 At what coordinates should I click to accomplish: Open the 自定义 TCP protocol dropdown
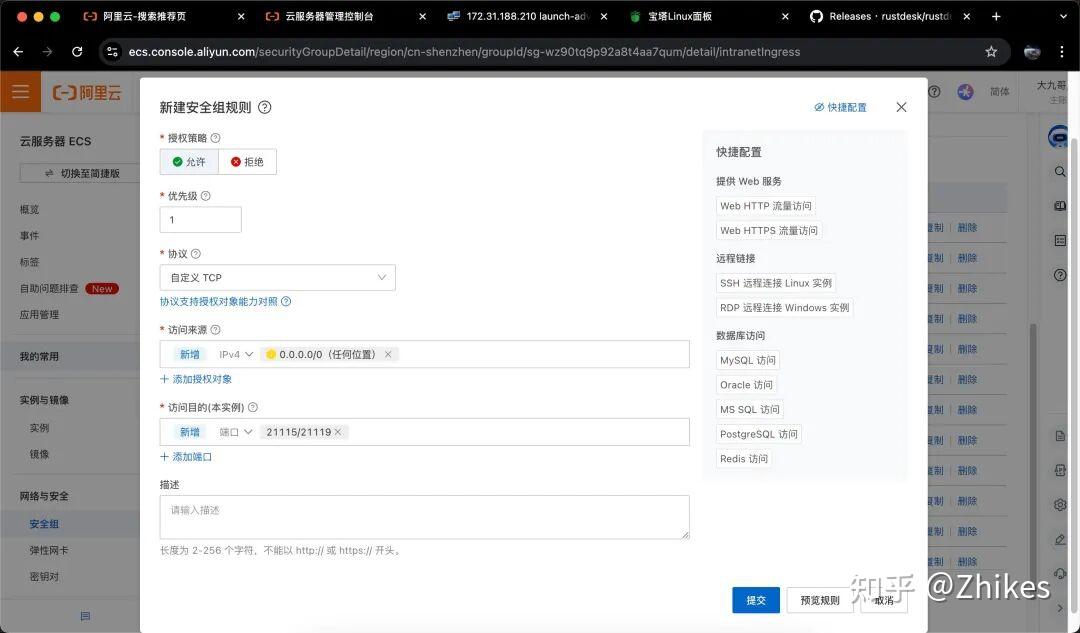click(277, 278)
